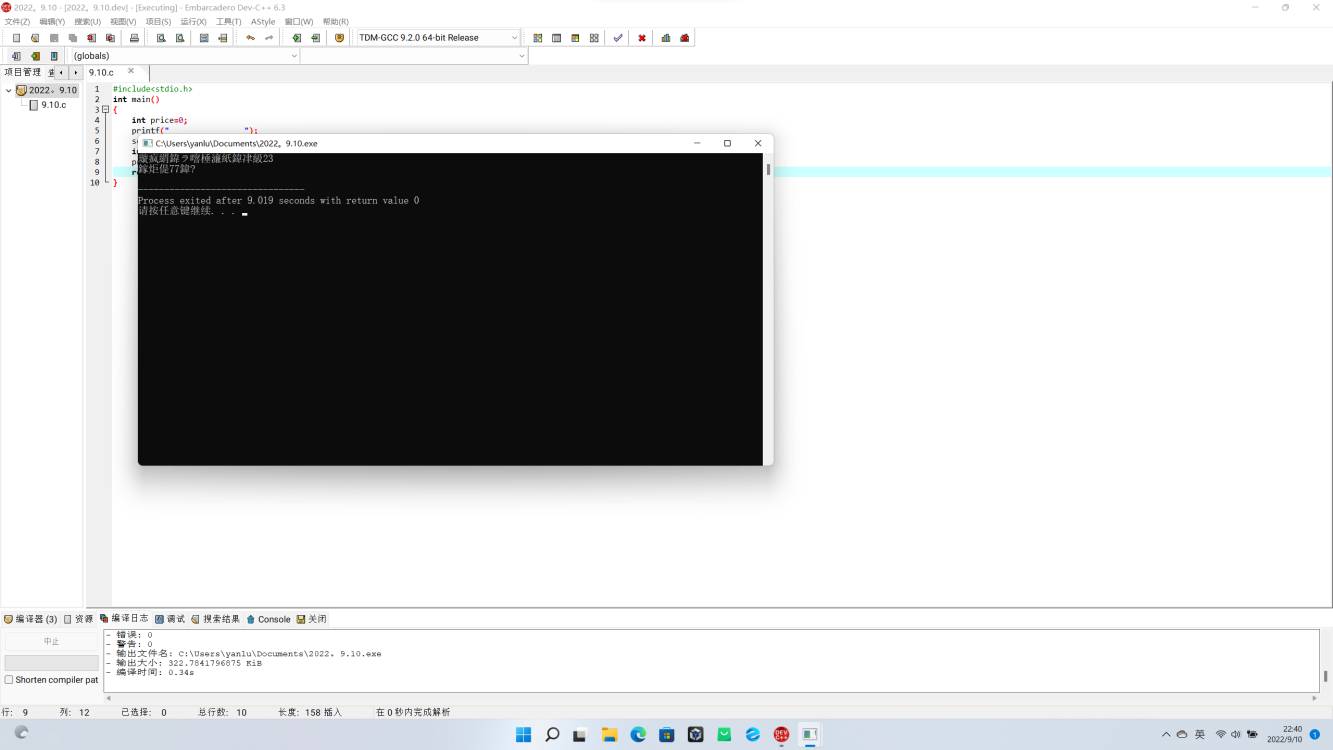
Task: Toggle the Shorten compiler paths checkbox
Action: point(9,680)
